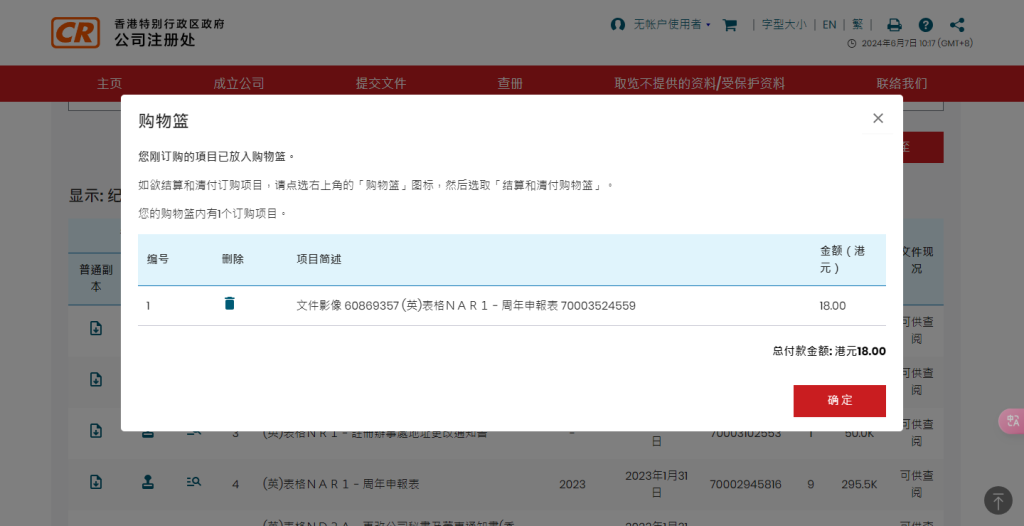Viewport: 1024px width, 526px height.
Task: Click the 2023年1月31日 date cell
Action: coord(656,483)
